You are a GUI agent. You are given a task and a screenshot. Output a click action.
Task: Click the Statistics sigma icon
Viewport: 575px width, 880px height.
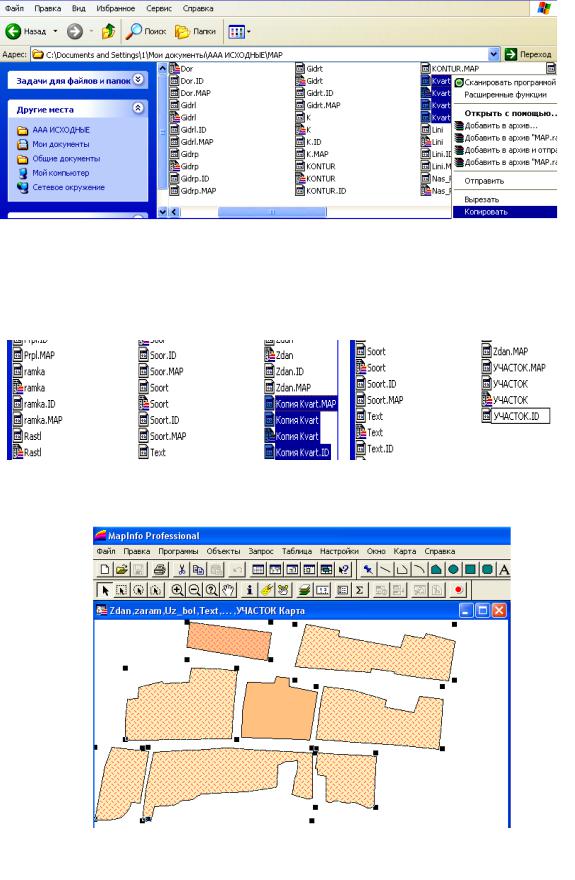360,590
